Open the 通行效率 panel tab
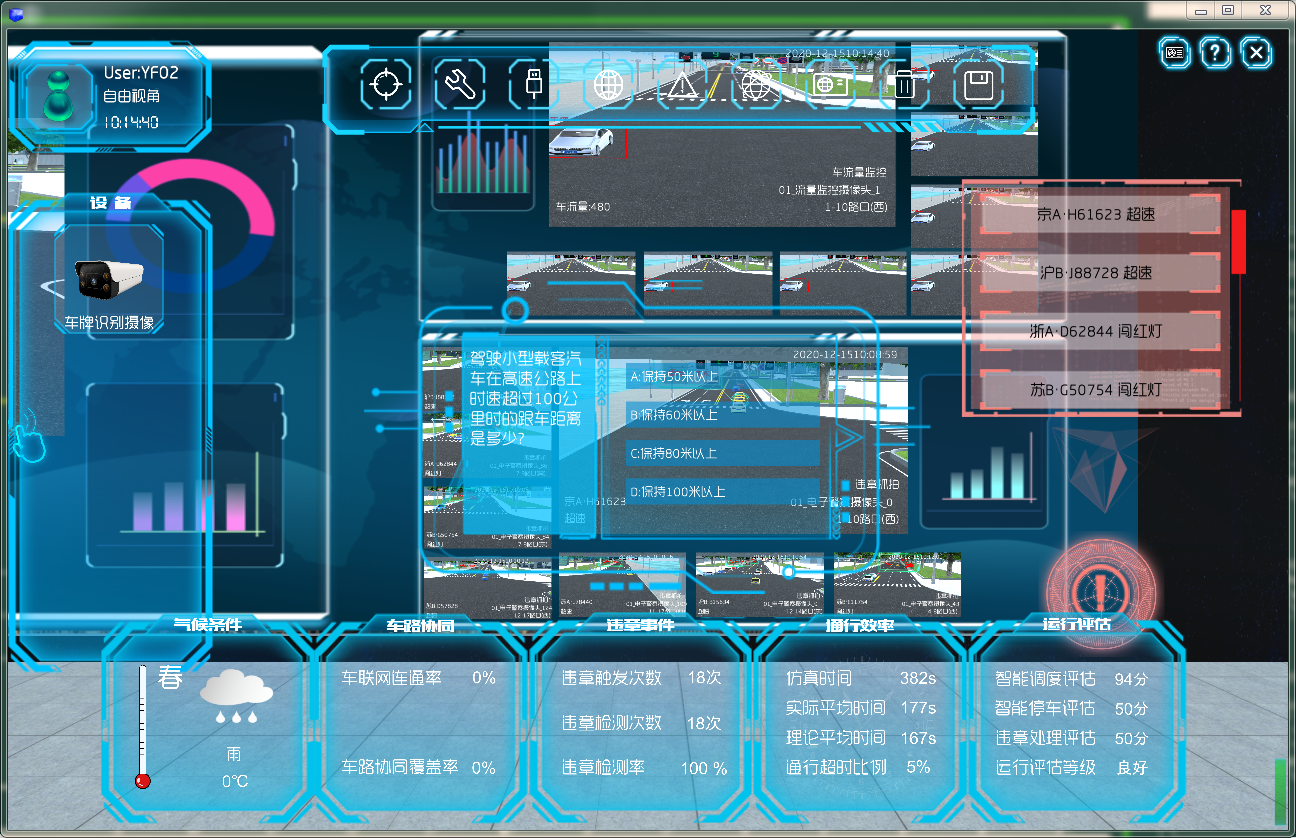Image resolution: width=1296 pixels, height=838 pixels. click(860, 625)
